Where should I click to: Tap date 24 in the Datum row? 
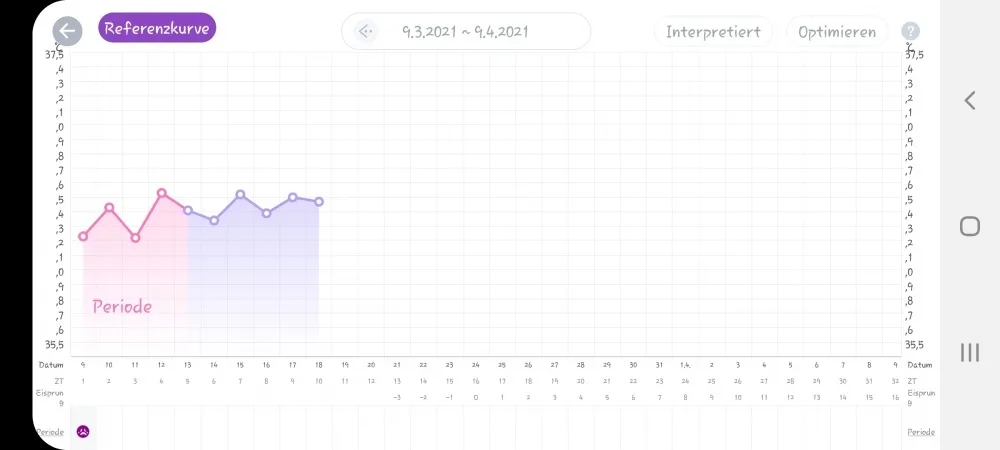tap(476, 365)
